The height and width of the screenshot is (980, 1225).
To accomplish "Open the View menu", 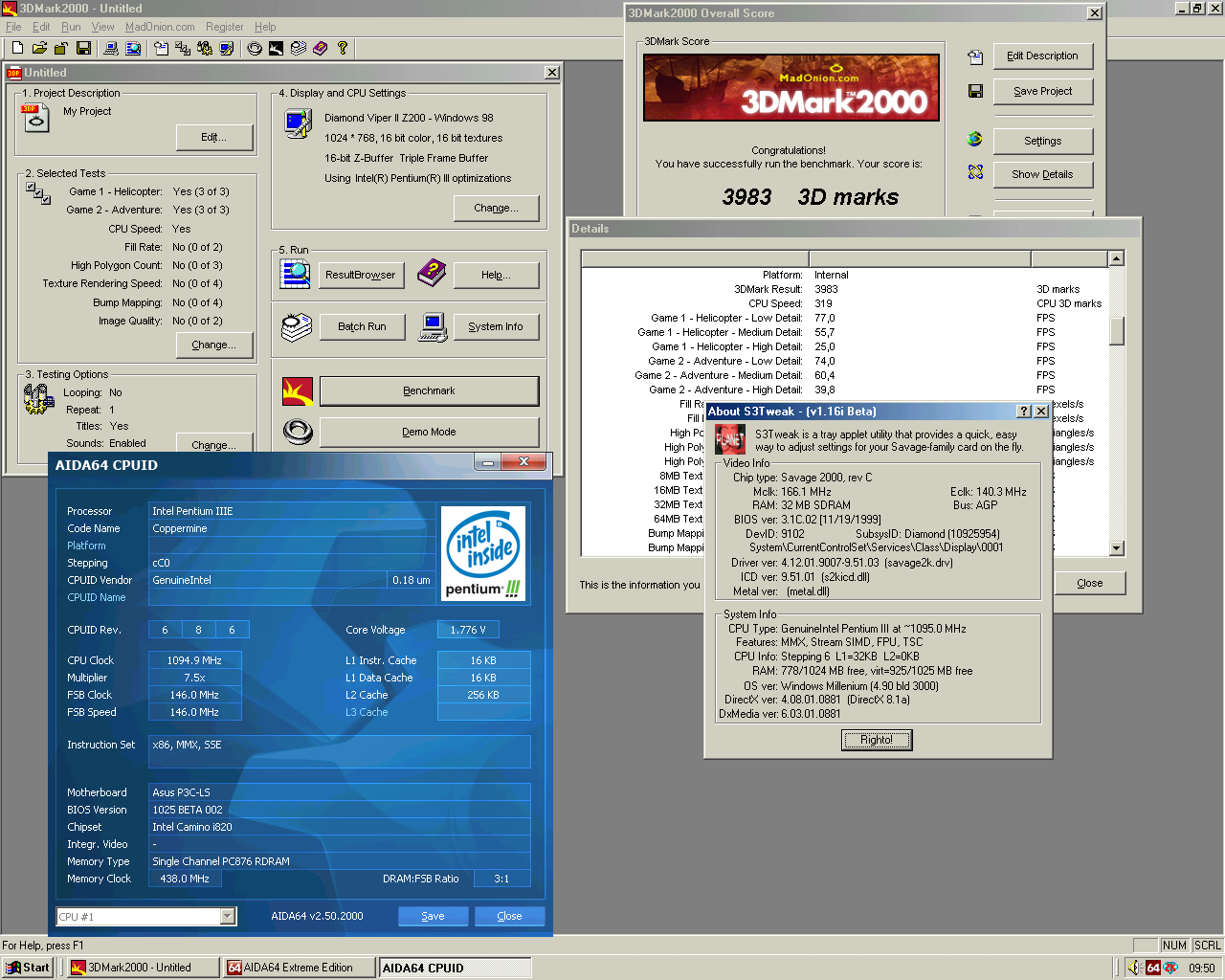I will click(x=102, y=27).
